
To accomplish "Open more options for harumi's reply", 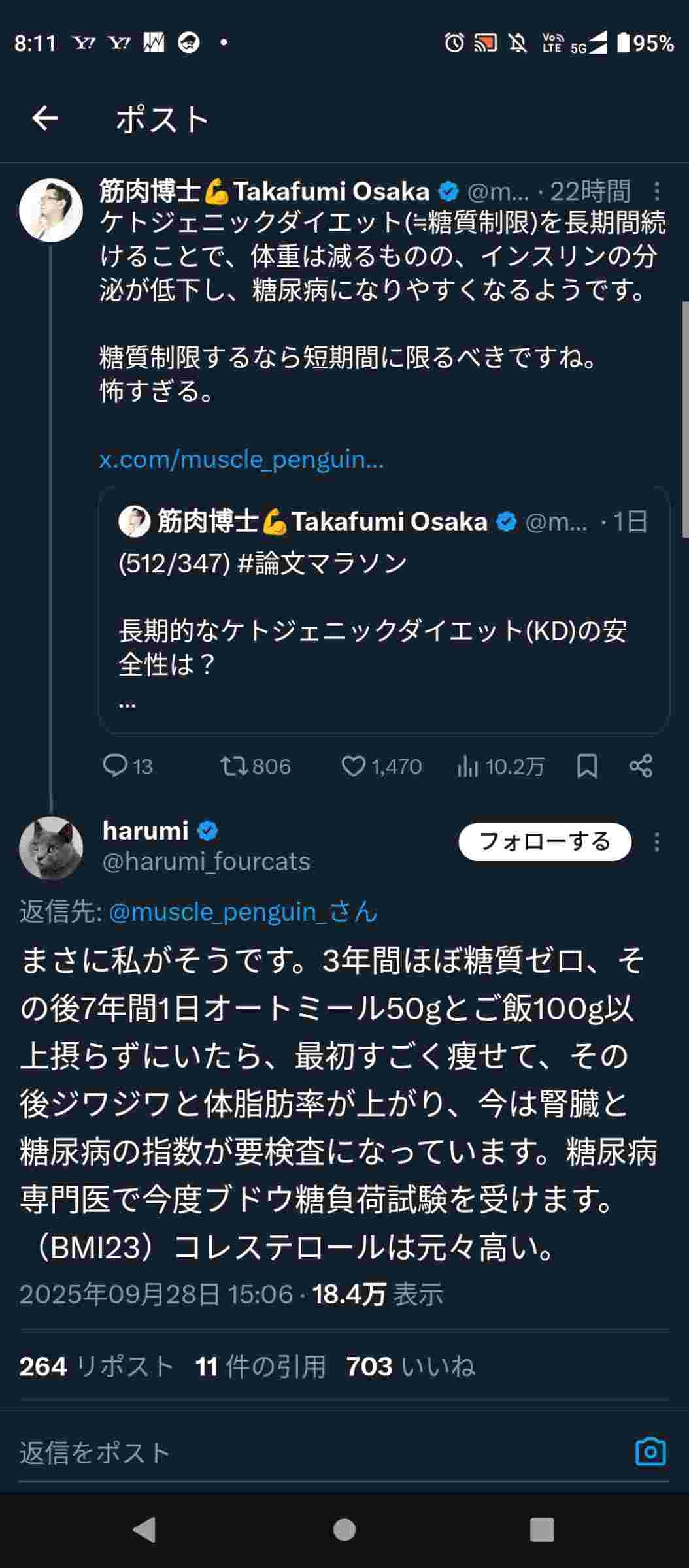I will coord(657,842).
